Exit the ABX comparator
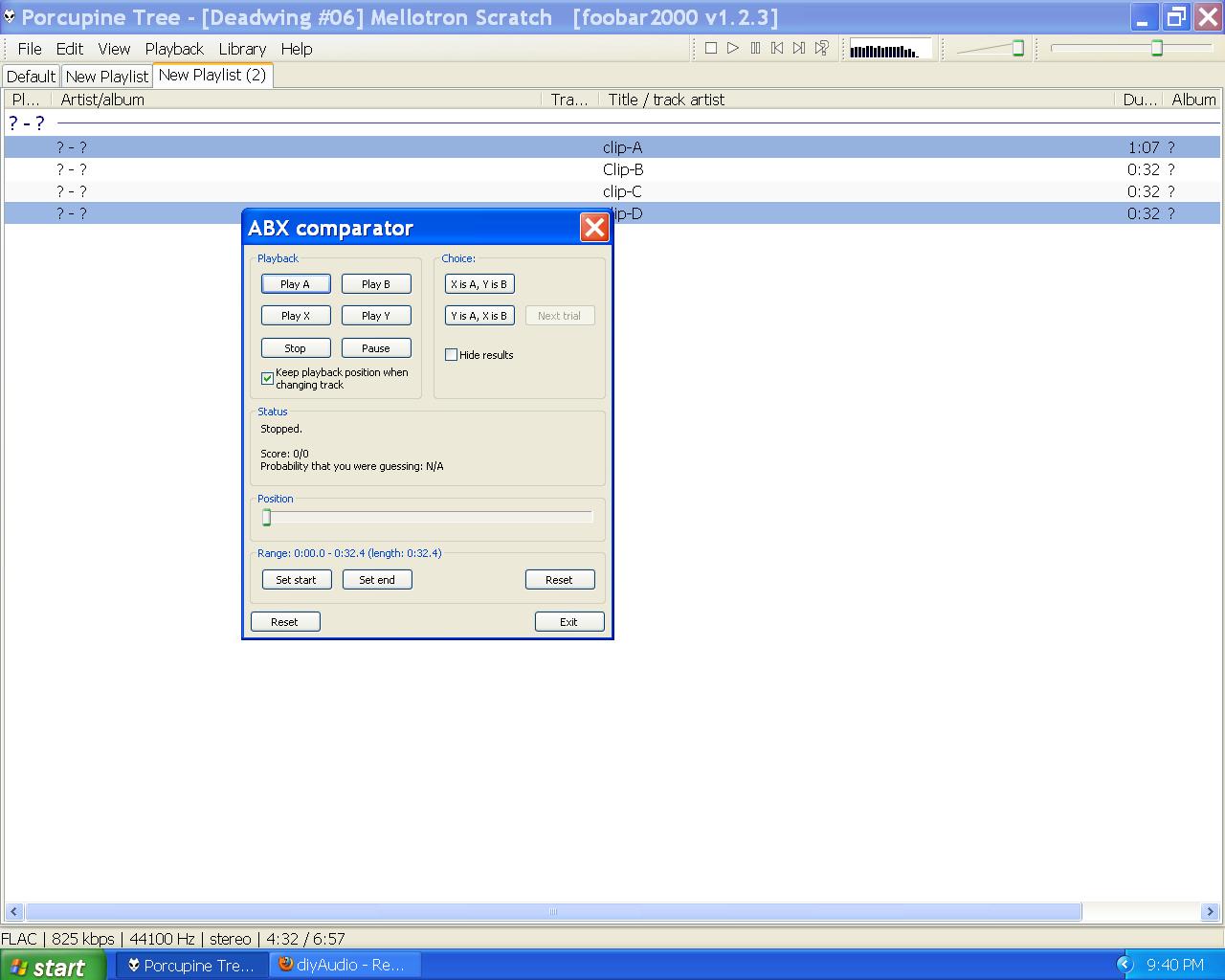The height and width of the screenshot is (980, 1225). 569,622
